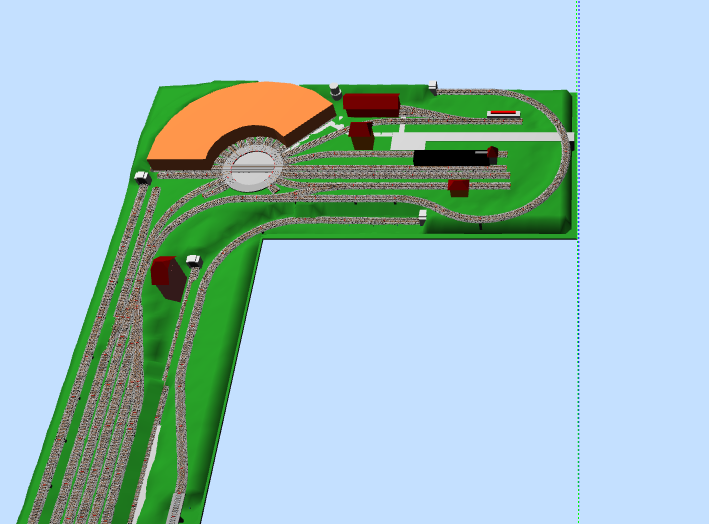Click the white object on the top edge track
The image size is (709, 524).
433,85
